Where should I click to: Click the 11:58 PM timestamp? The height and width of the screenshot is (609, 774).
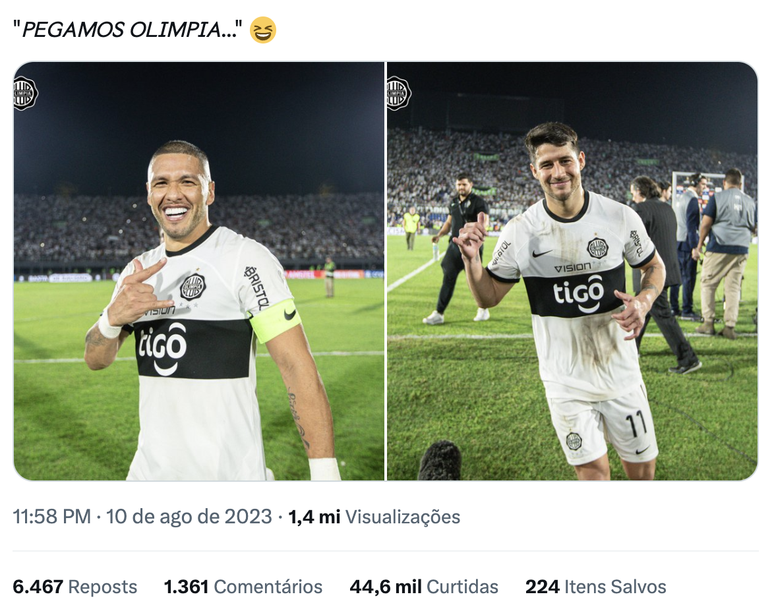[51, 517]
